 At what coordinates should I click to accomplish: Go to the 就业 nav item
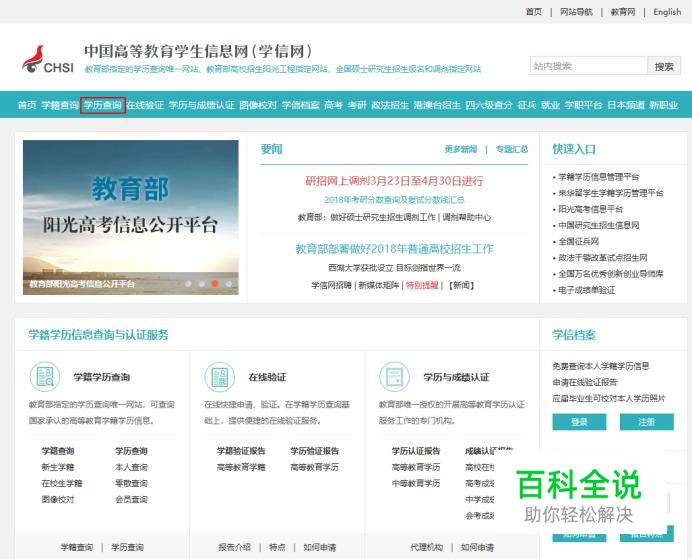pyautogui.click(x=551, y=105)
